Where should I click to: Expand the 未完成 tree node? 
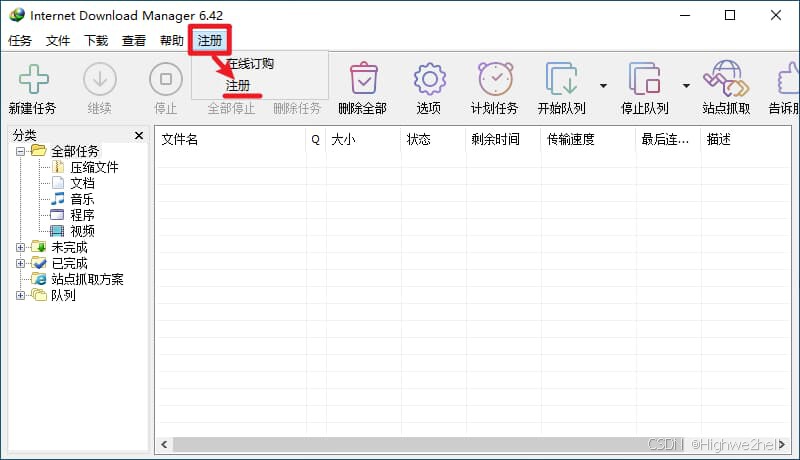[21, 247]
